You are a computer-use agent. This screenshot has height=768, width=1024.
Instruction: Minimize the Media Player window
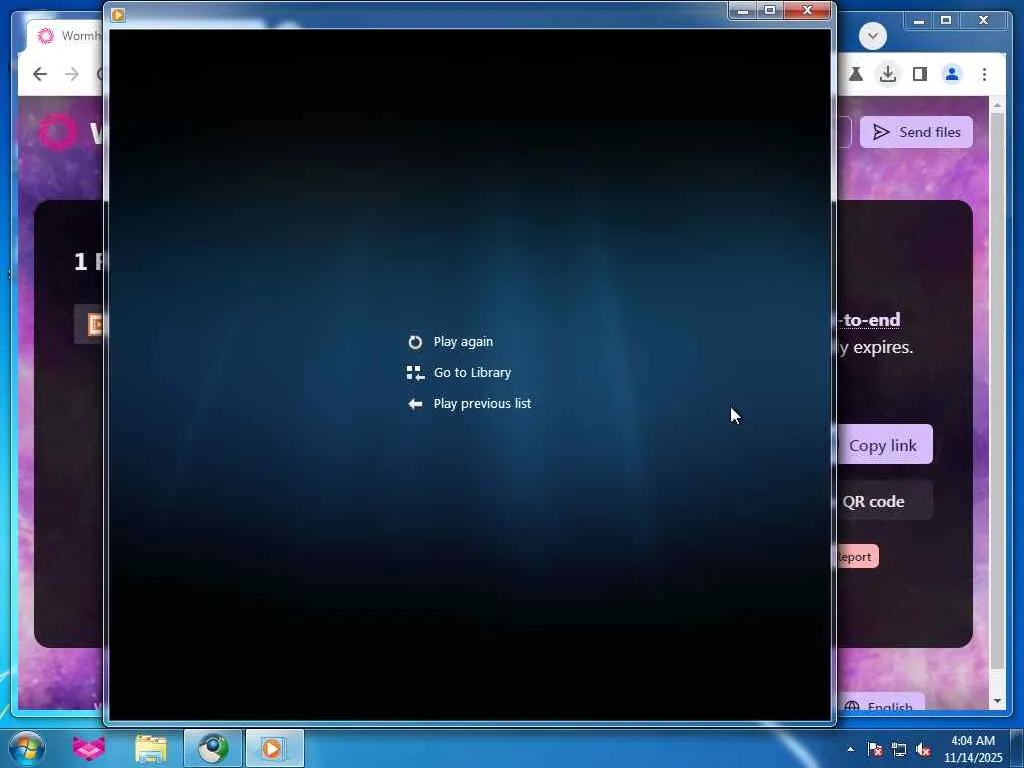[743, 10]
